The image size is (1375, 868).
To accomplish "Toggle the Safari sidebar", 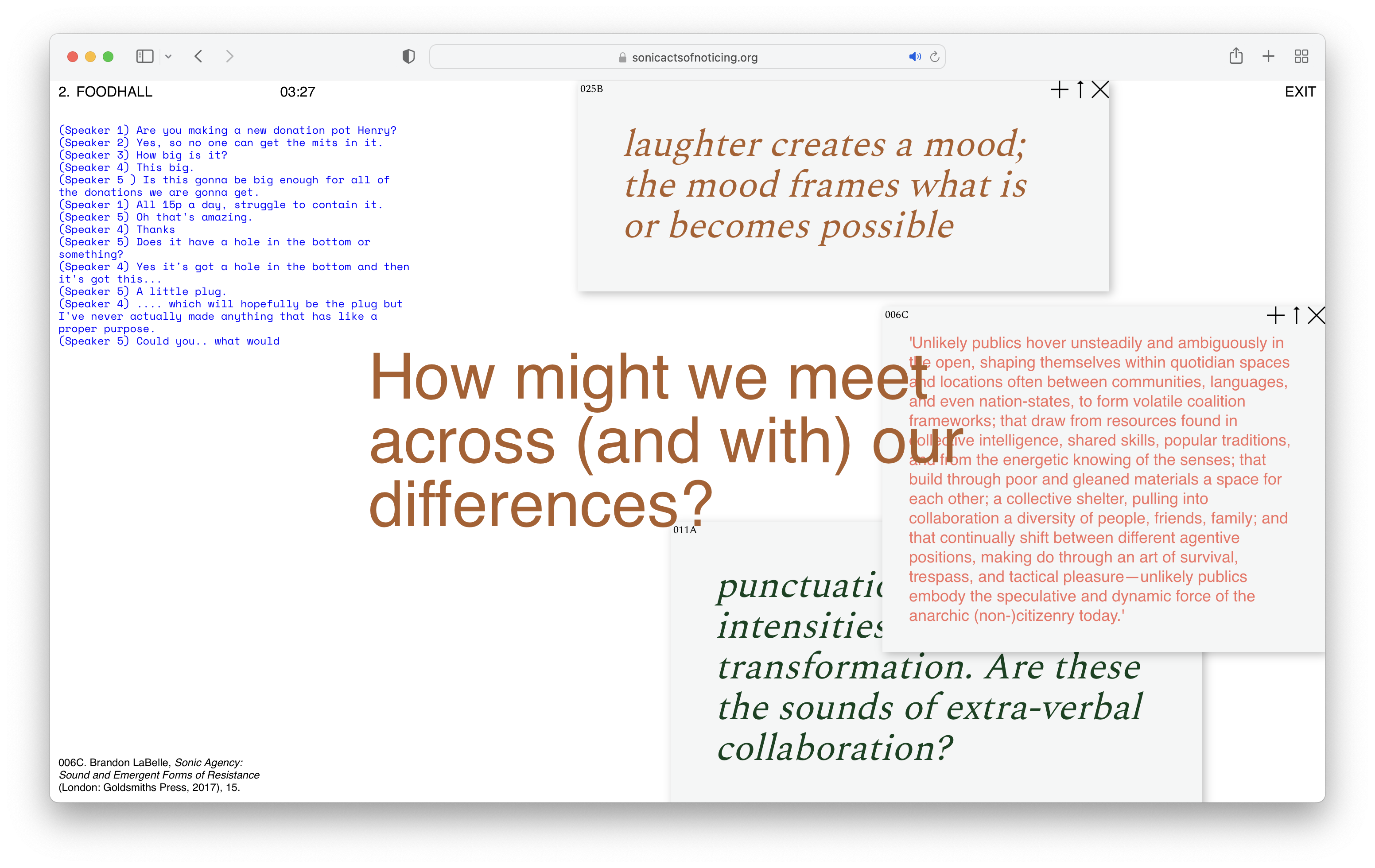I will click(x=144, y=56).
